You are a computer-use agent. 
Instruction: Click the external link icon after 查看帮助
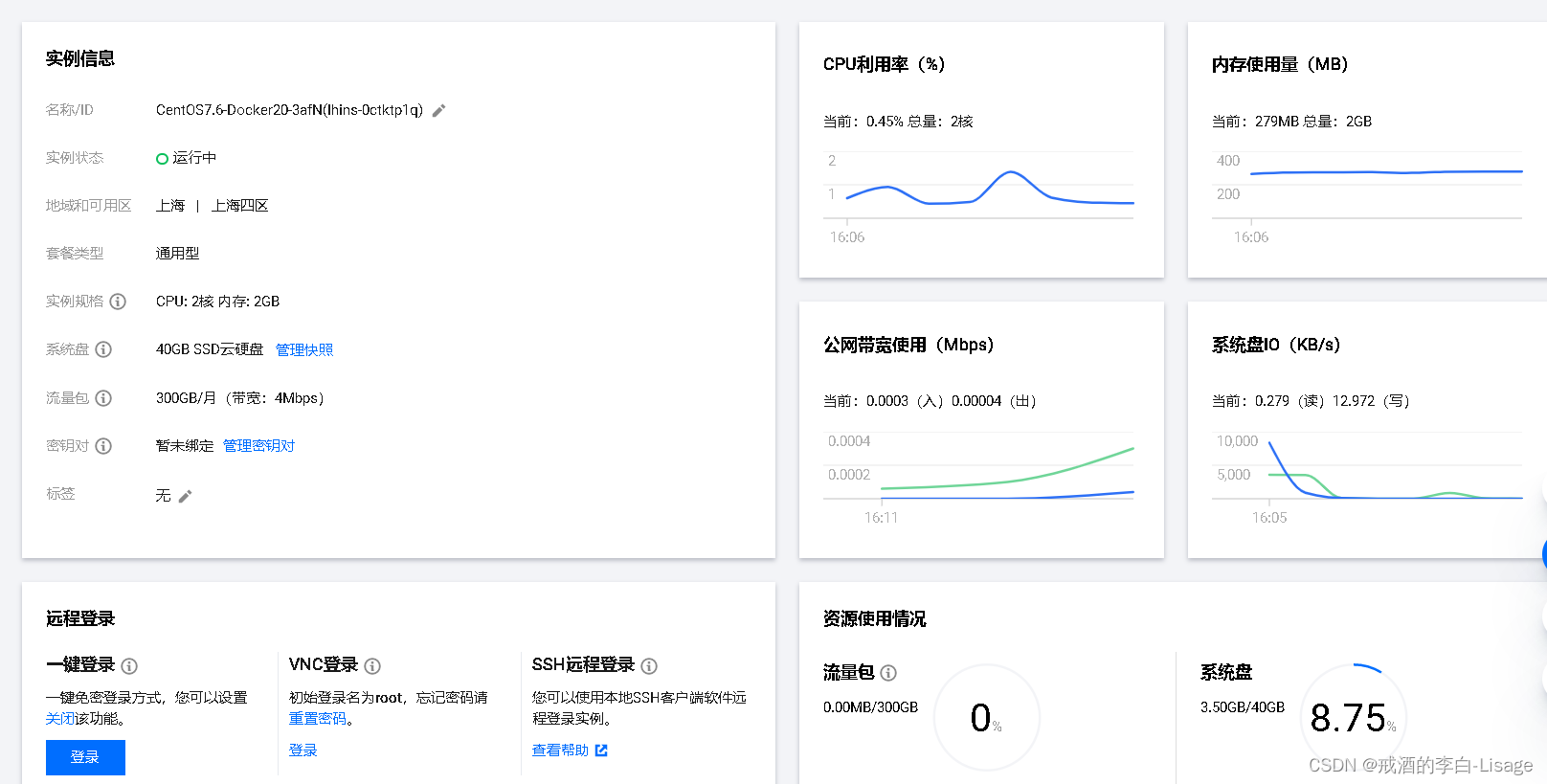coord(601,750)
